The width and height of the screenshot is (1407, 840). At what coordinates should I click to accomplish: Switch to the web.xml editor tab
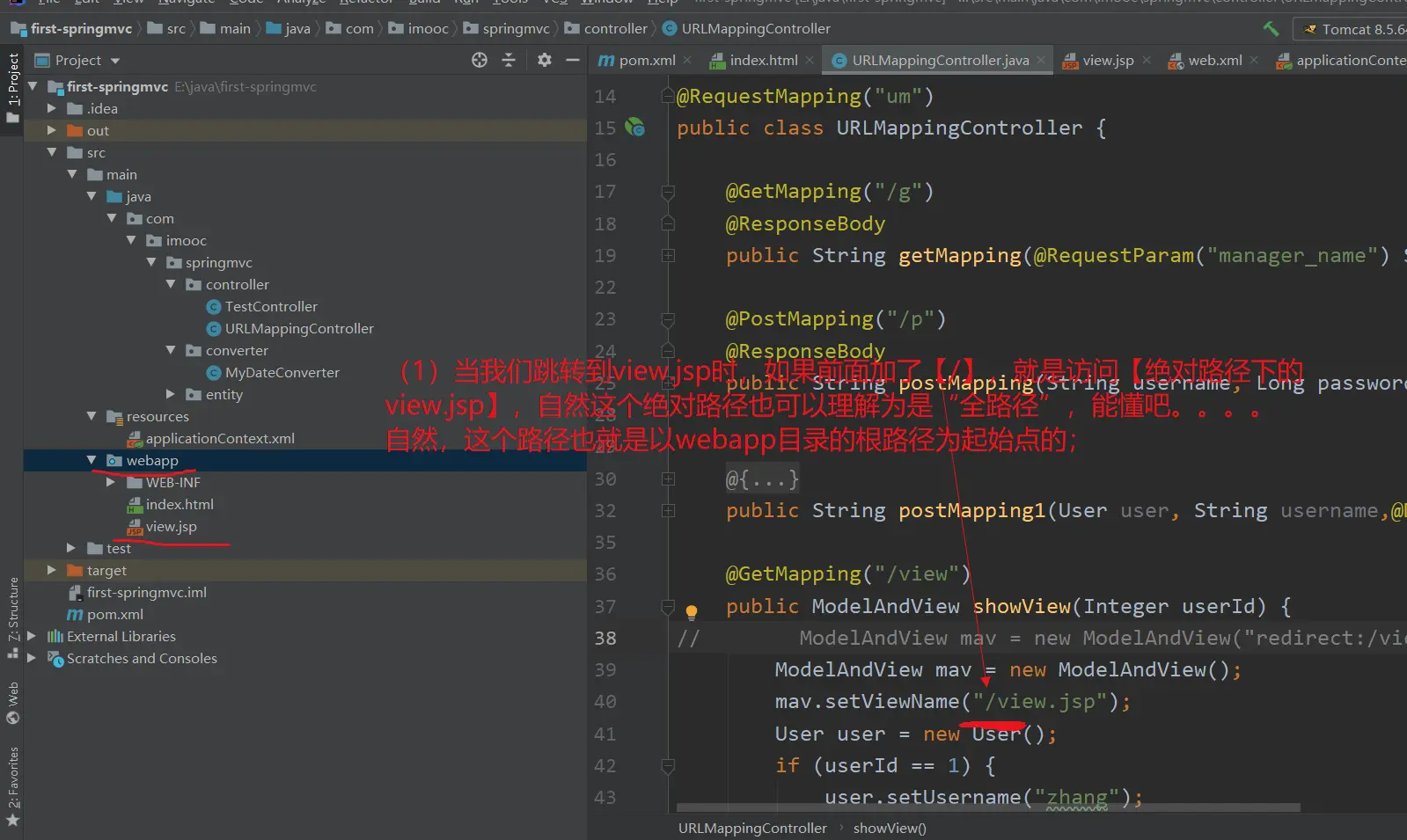[x=1214, y=60]
